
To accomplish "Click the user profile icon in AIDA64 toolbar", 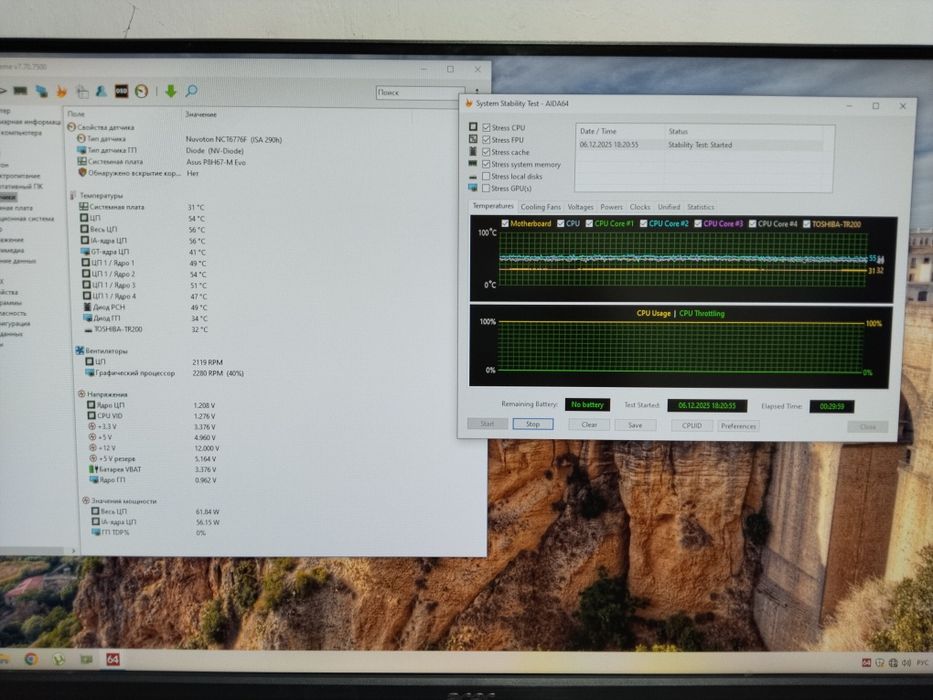I will click(x=101, y=91).
